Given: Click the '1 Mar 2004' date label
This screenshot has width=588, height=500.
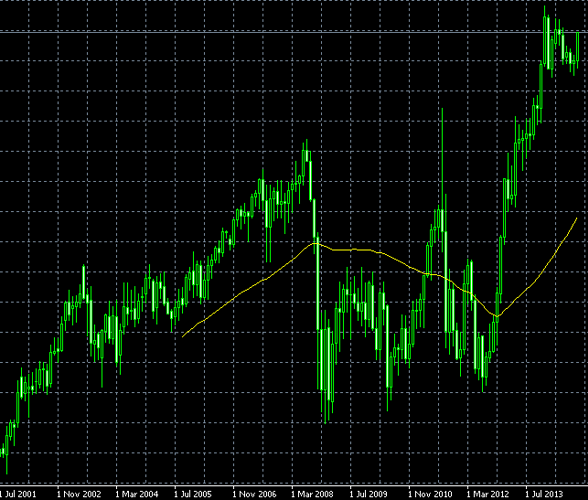Looking at the screenshot, I should pos(137,494).
